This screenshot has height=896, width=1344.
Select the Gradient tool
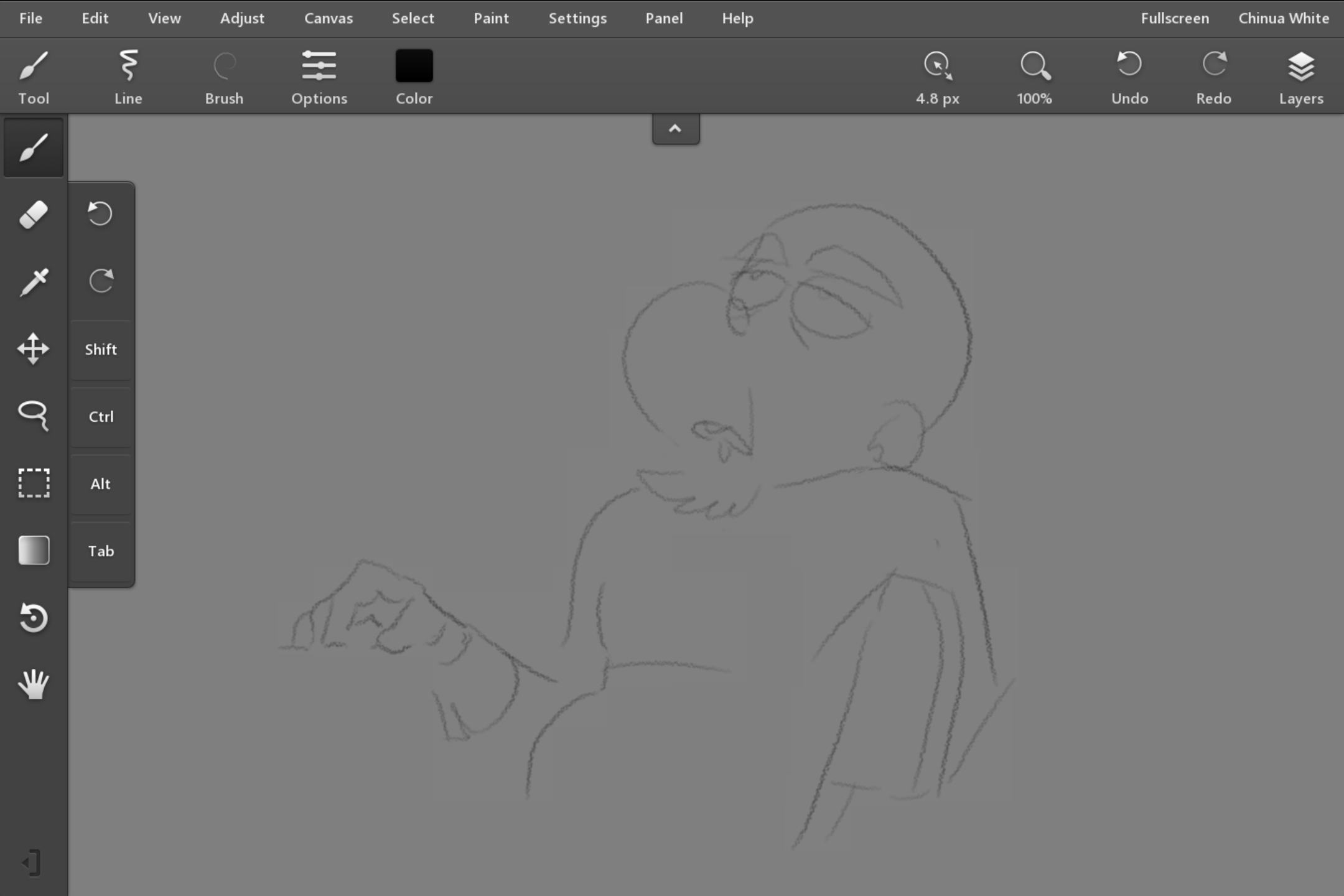pos(34,550)
